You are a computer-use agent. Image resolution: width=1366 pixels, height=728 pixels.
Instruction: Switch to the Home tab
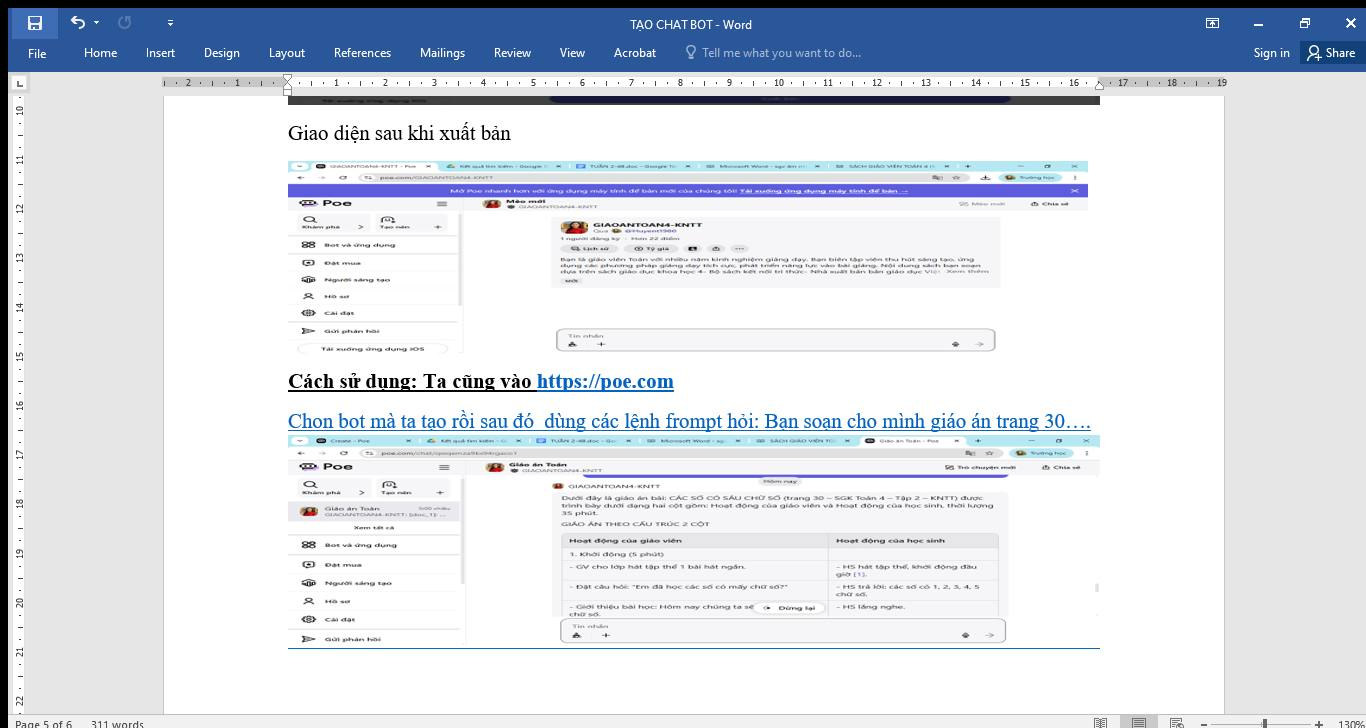(x=100, y=53)
